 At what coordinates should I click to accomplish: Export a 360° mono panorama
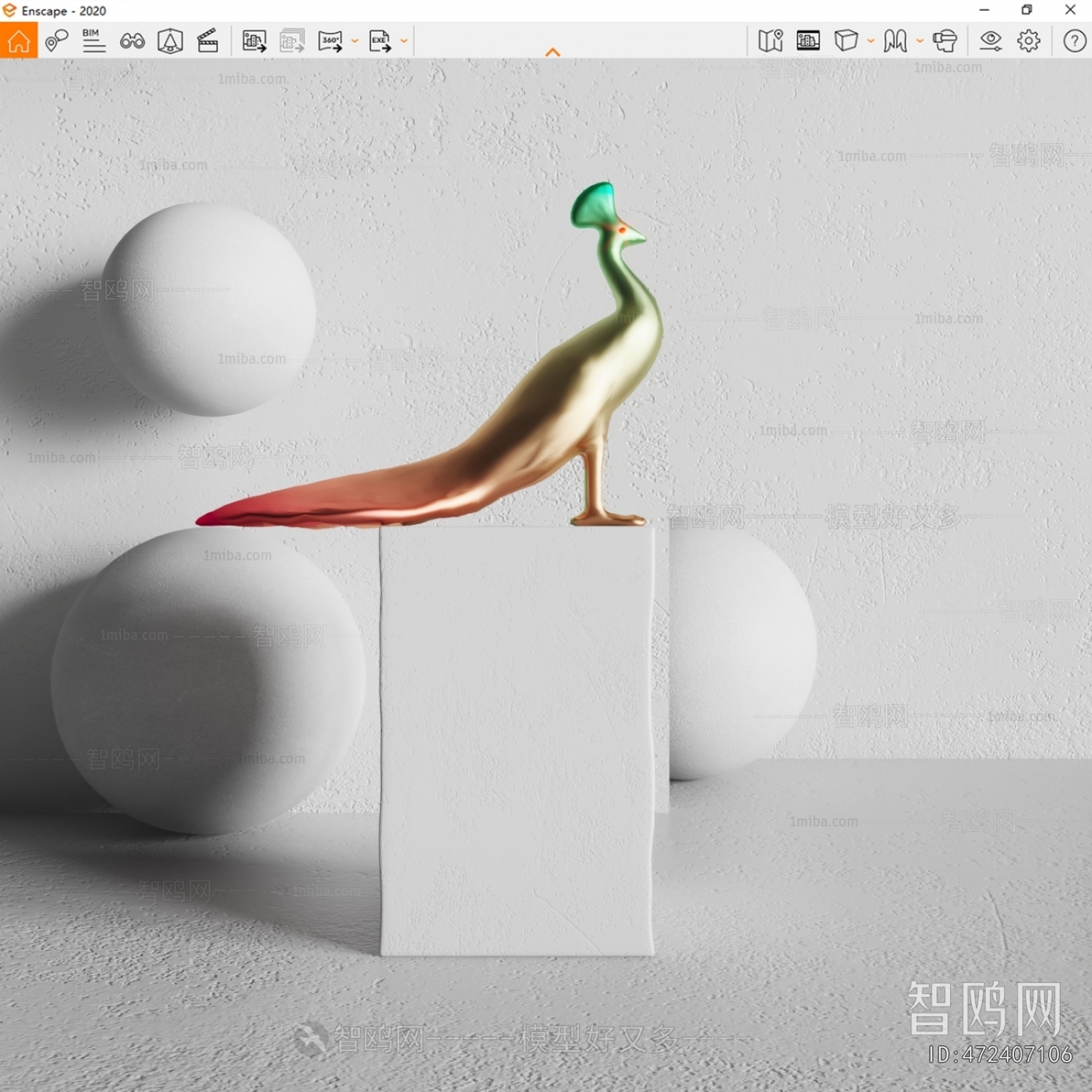[x=331, y=41]
